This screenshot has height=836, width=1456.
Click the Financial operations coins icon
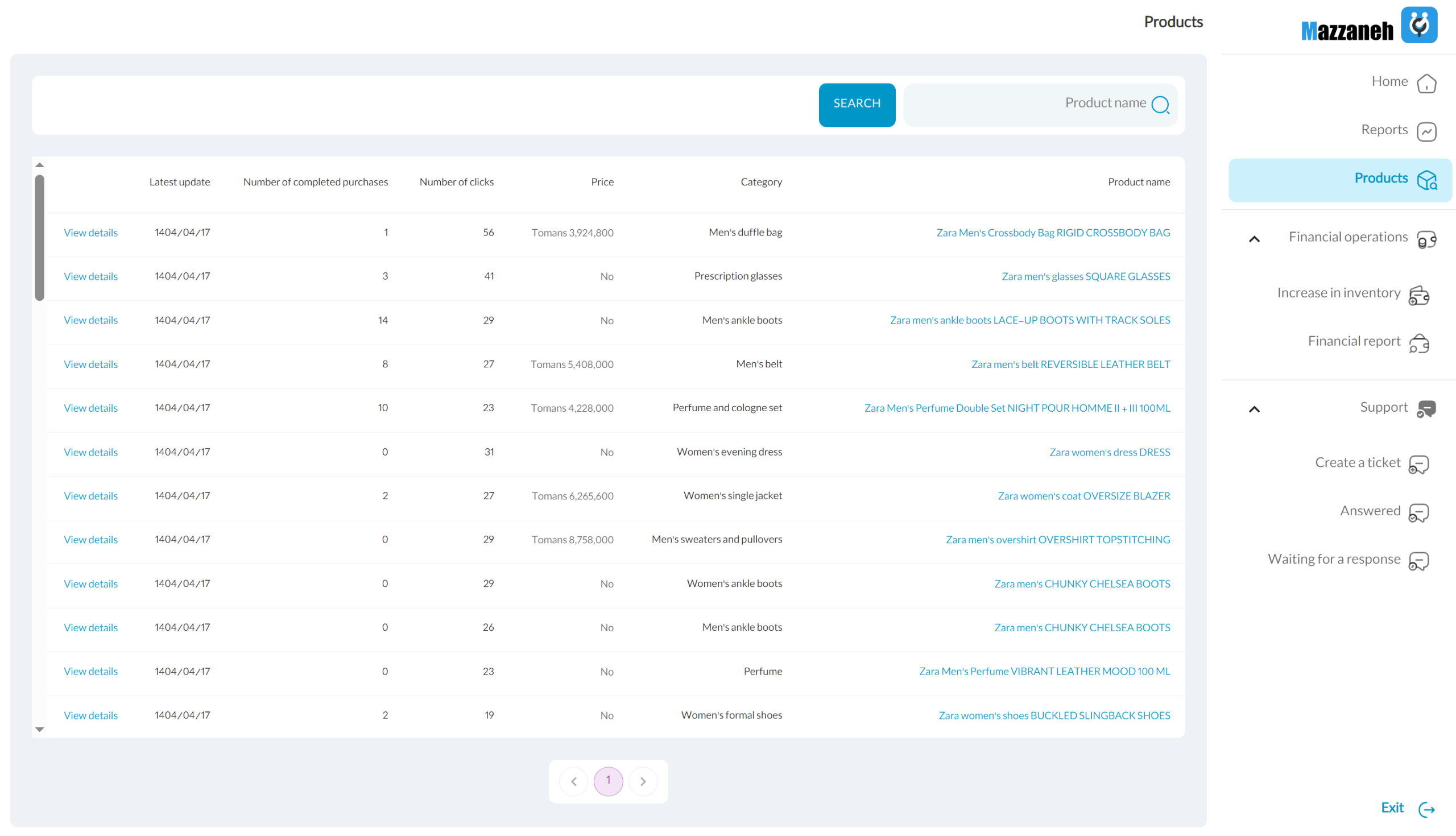(1426, 239)
